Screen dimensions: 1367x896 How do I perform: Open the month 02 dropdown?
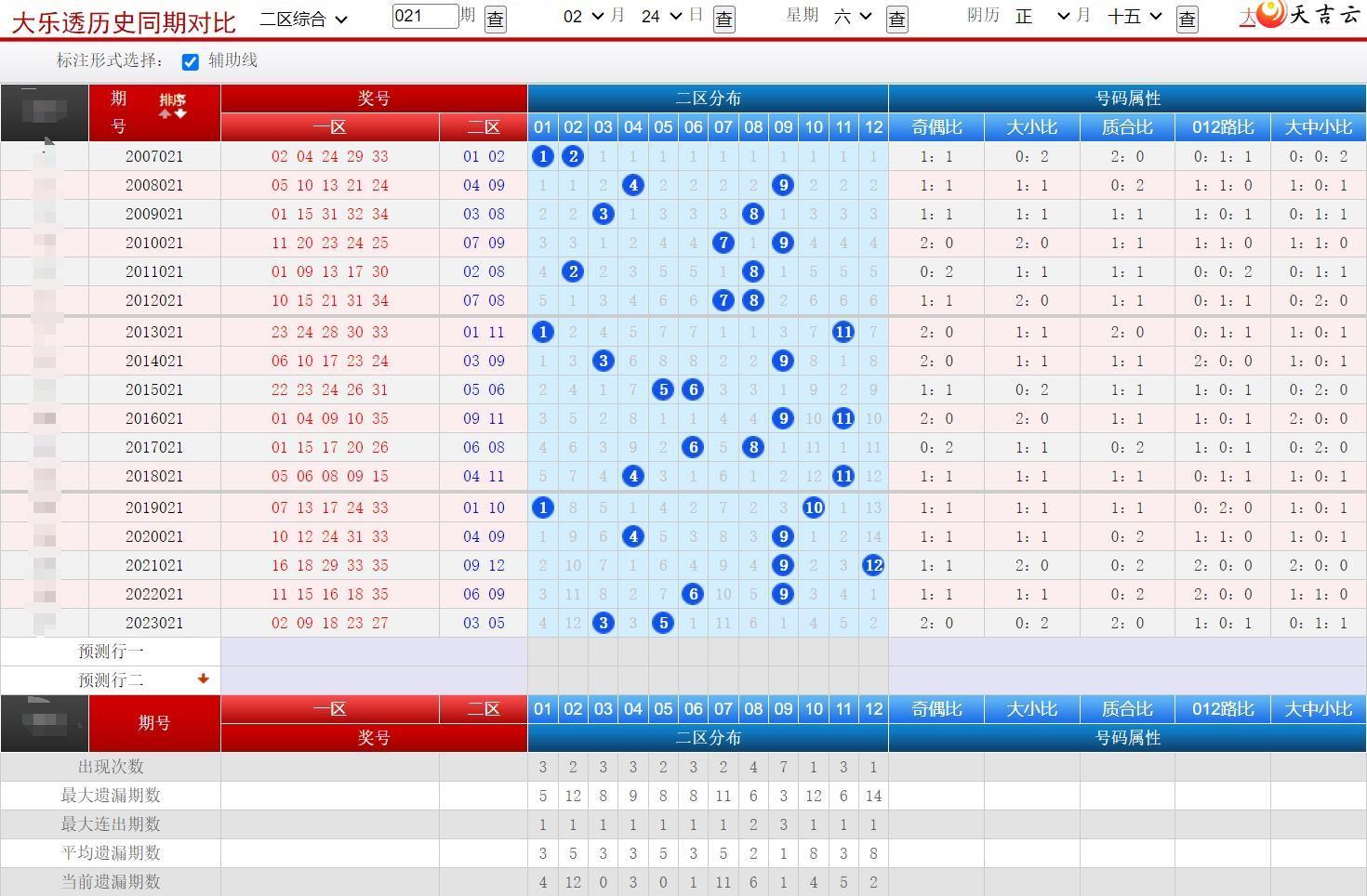(x=584, y=16)
